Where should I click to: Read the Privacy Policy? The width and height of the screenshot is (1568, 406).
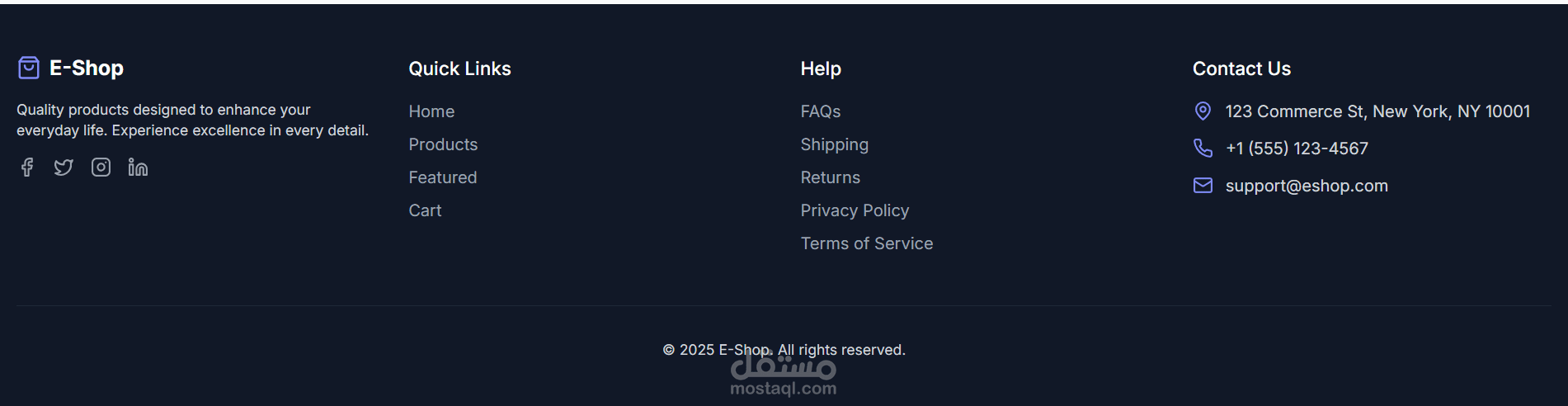pyautogui.click(x=855, y=210)
